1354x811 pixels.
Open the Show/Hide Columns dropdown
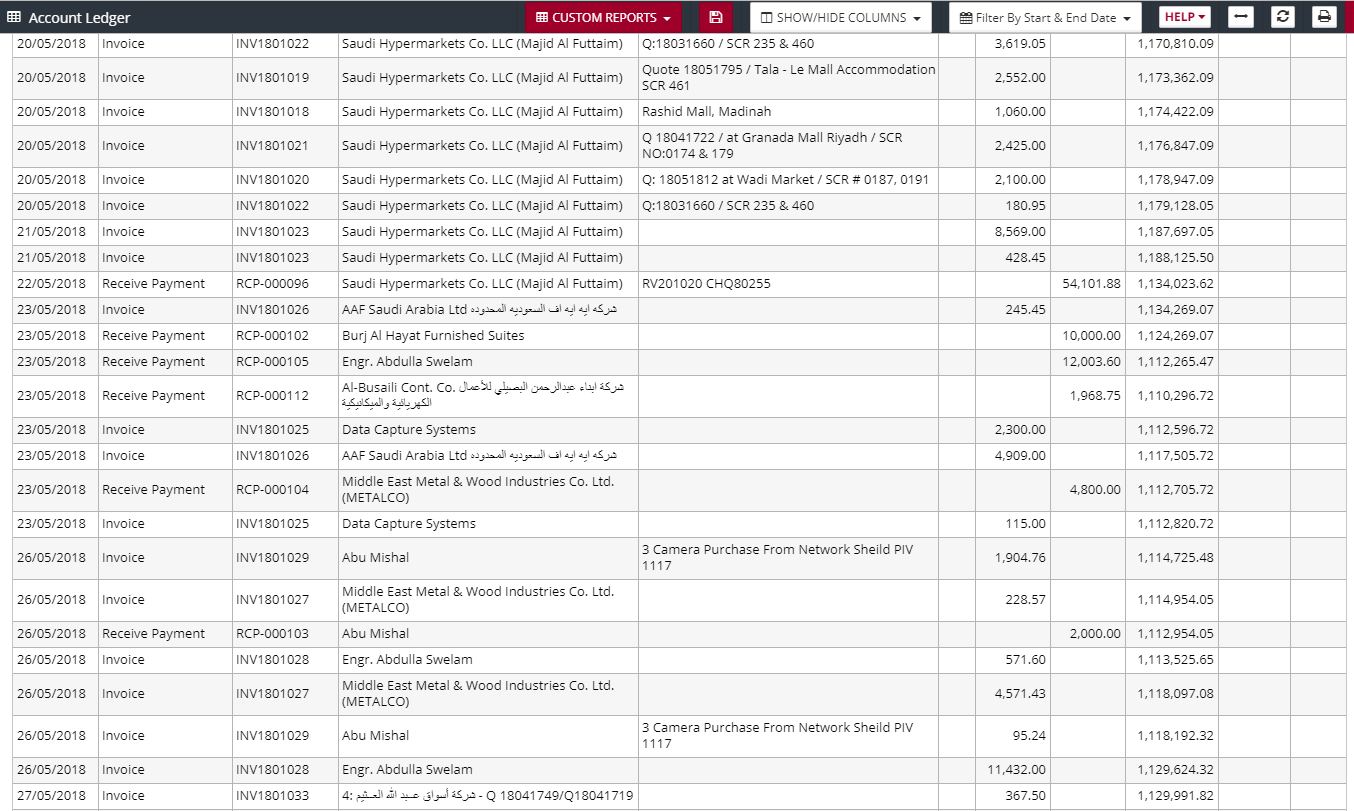841,17
